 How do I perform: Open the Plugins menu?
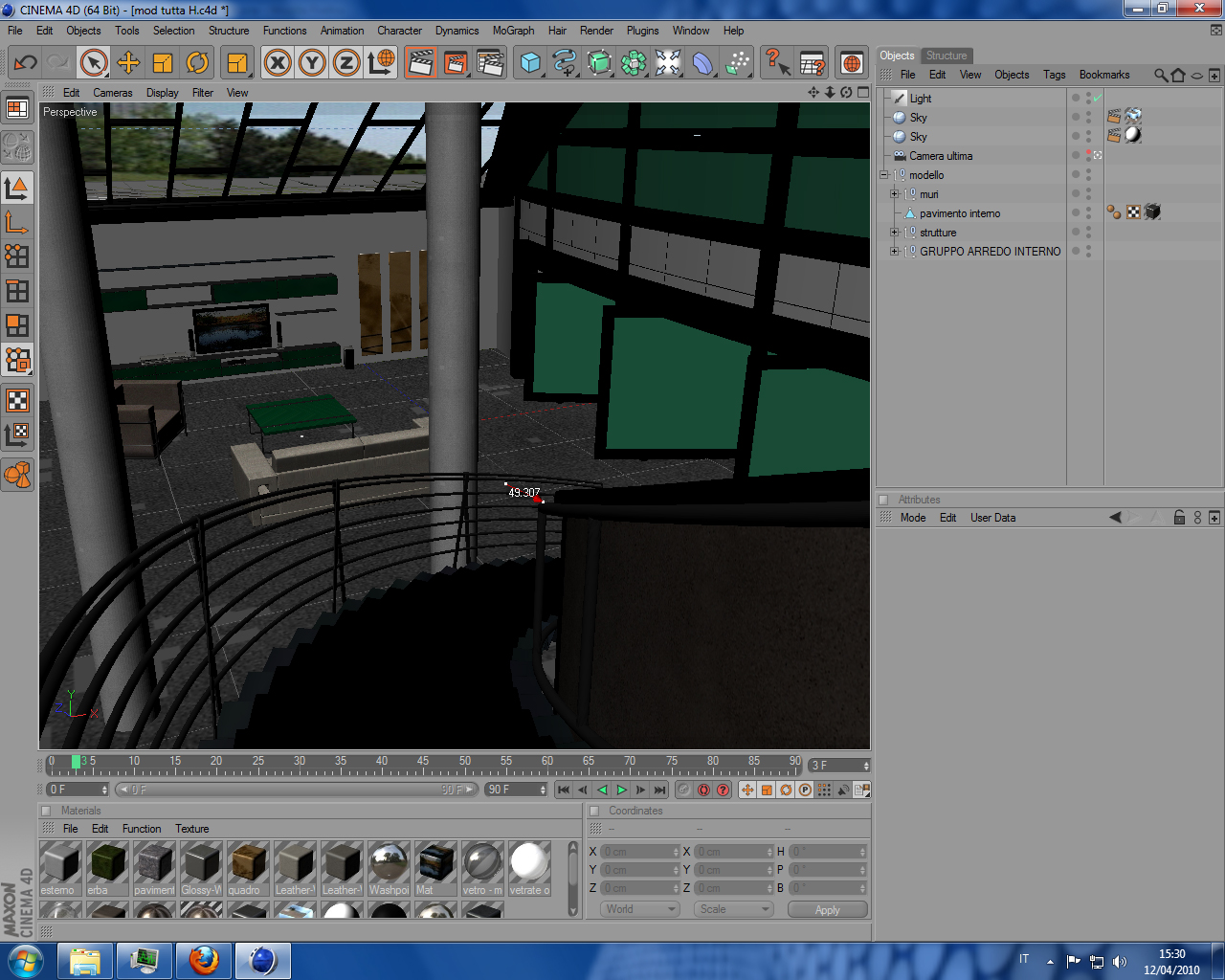point(642,31)
